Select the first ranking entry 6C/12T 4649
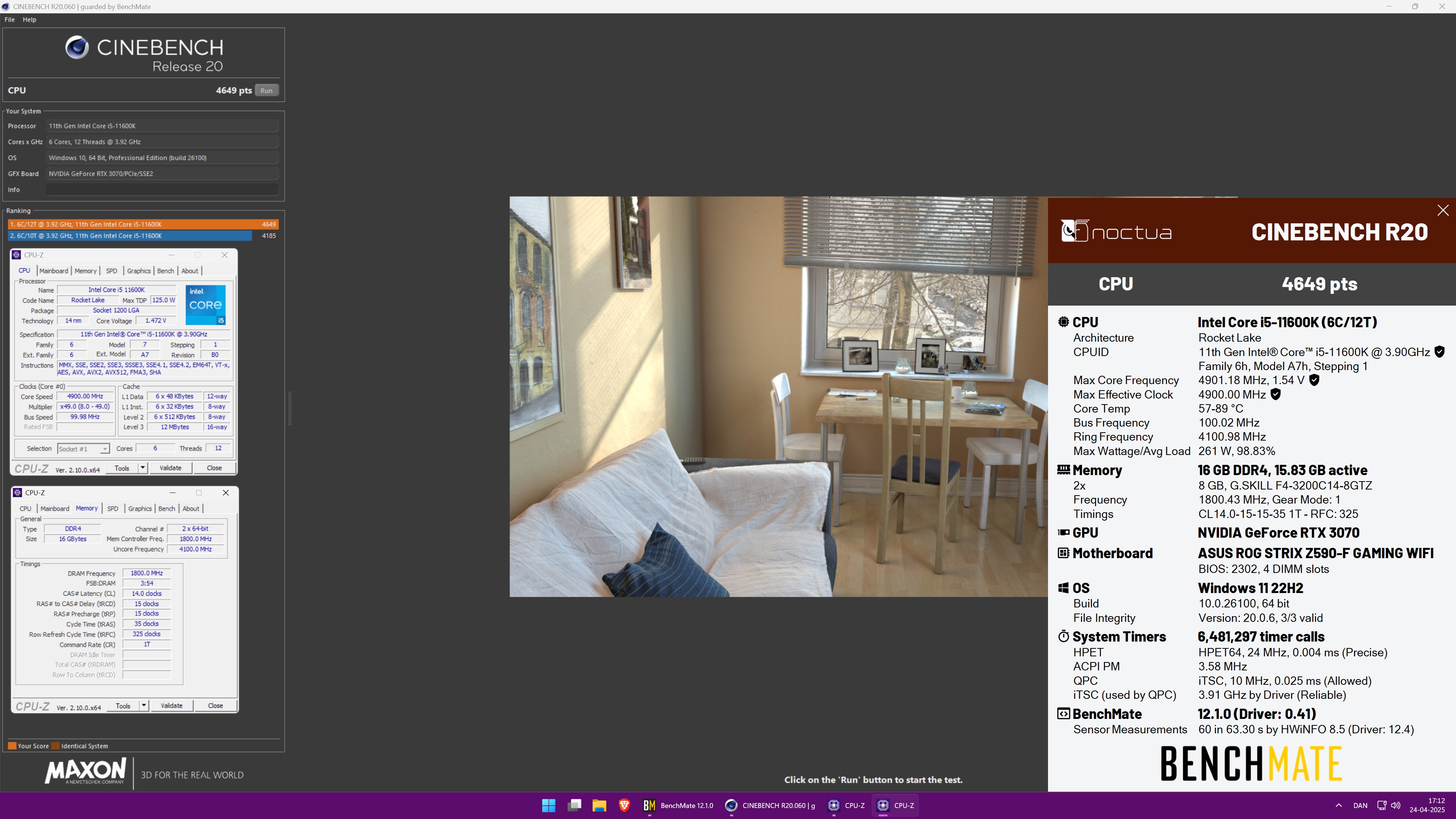 coord(143,224)
